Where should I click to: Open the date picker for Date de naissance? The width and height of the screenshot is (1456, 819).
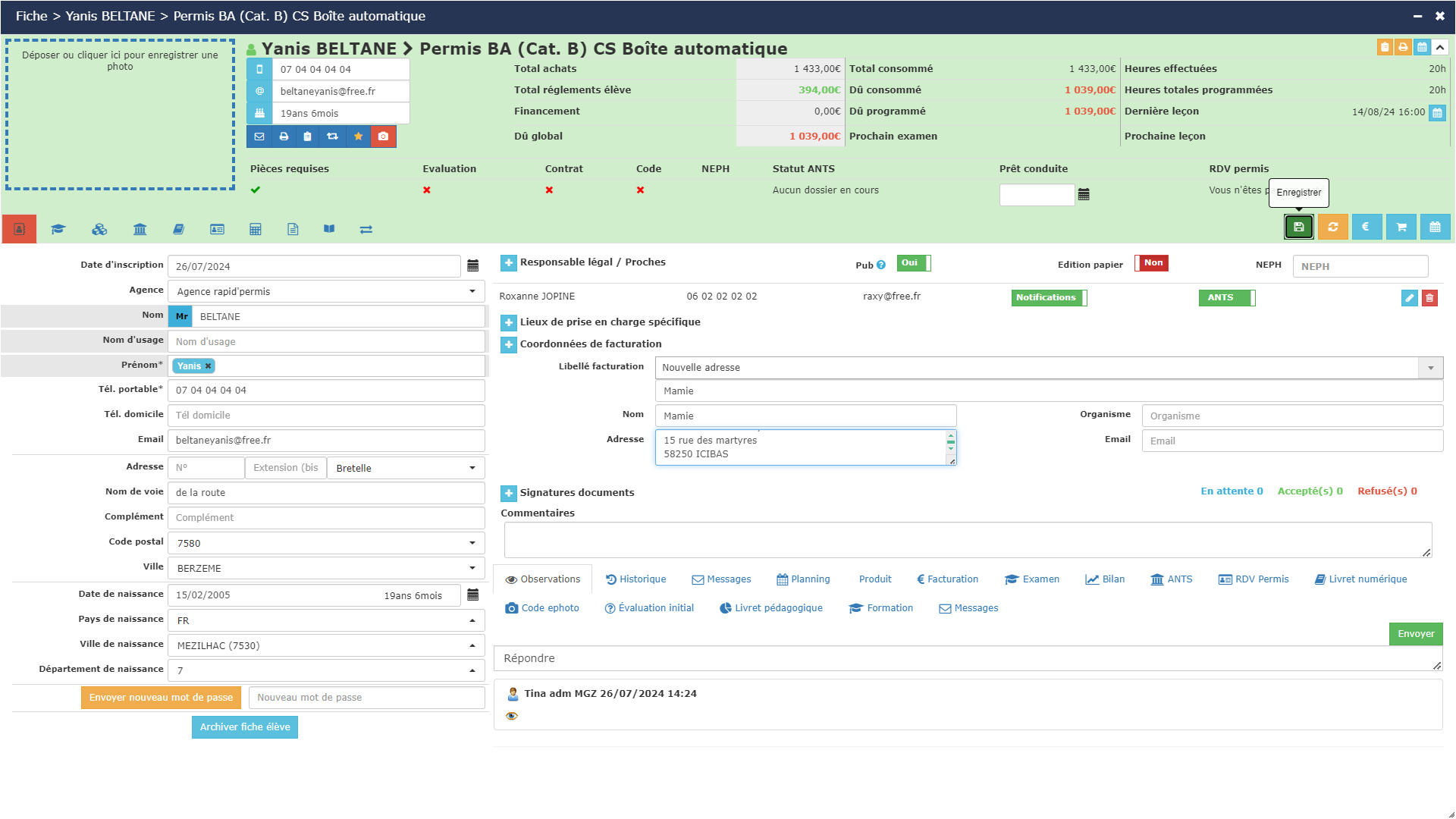tap(472, 595)
